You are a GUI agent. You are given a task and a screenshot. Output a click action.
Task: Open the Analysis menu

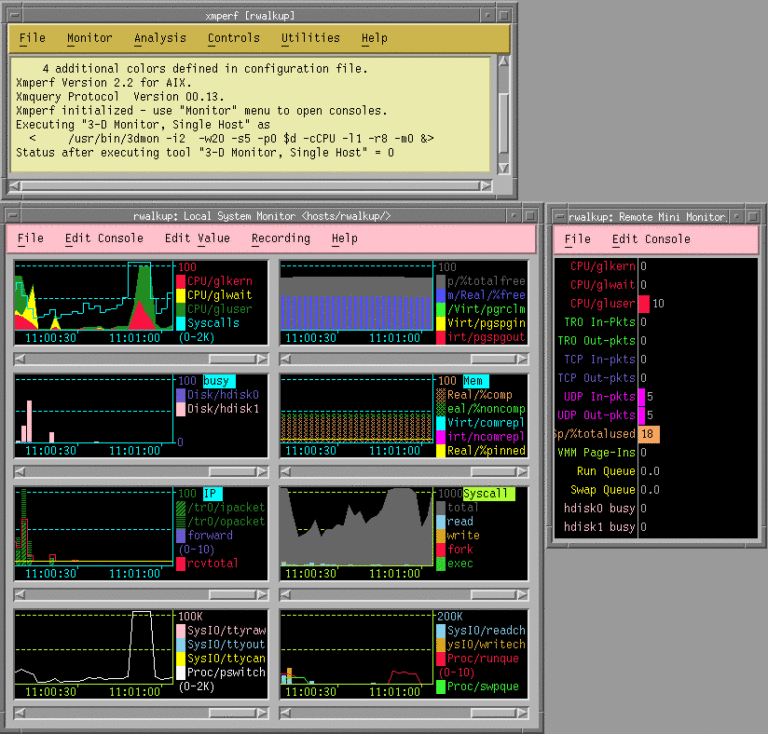pos(160,38)
